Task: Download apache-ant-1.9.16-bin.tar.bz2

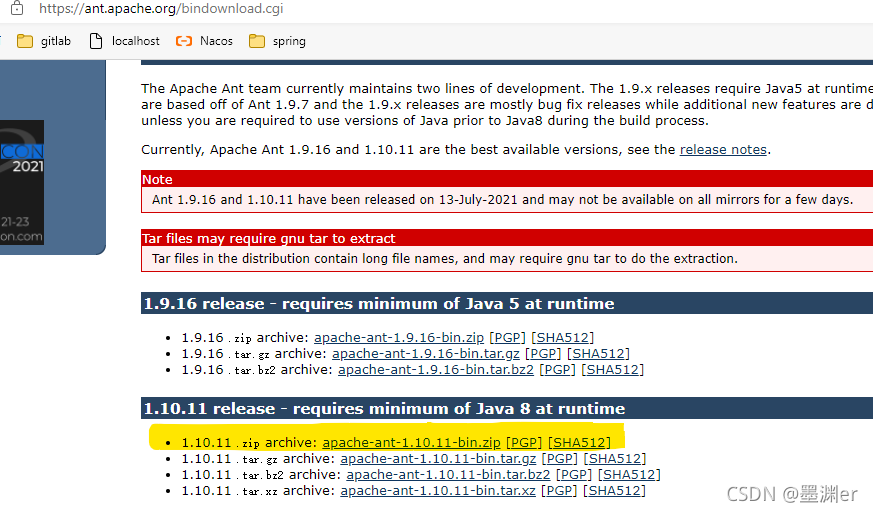Action: click(x=435, y=370)
